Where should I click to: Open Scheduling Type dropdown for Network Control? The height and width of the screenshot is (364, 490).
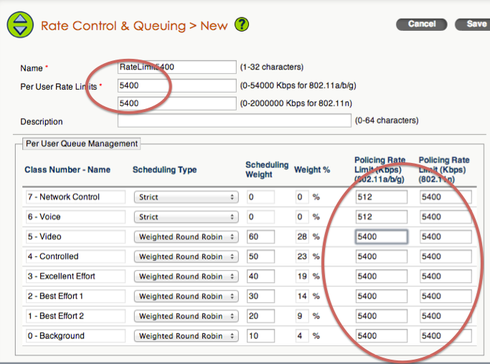click(x=186, y=197)
